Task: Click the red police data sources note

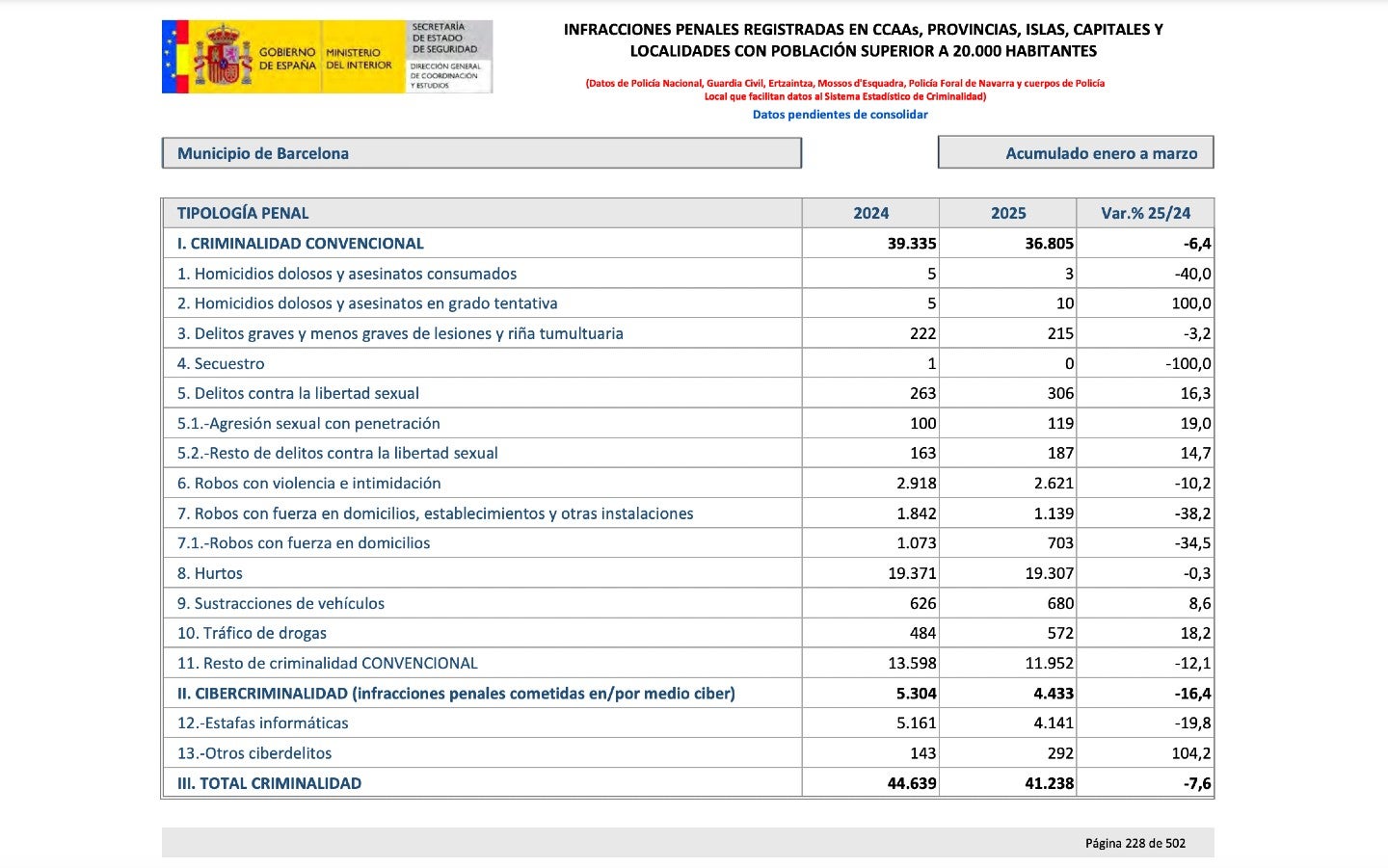Action: click(845, 90)
